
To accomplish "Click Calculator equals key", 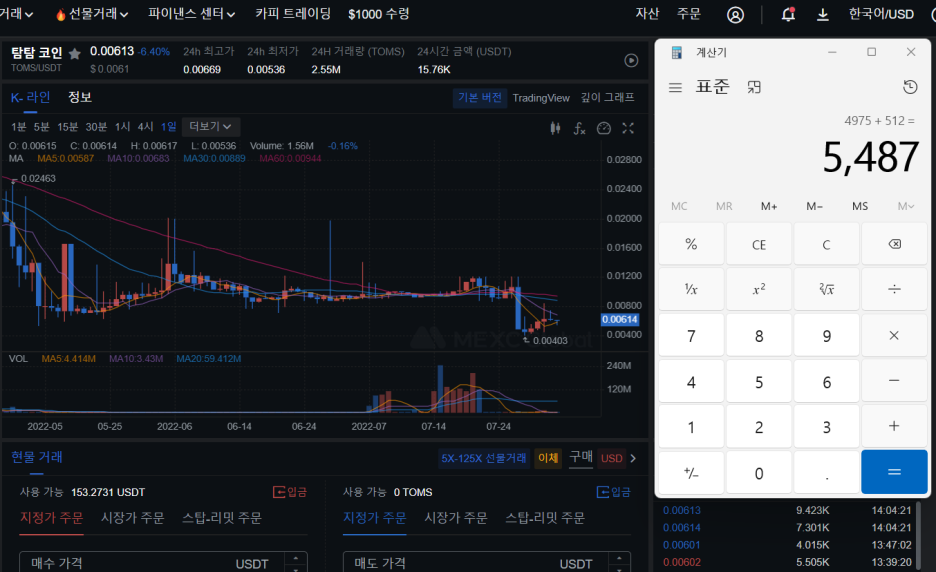I will [894, 472].
